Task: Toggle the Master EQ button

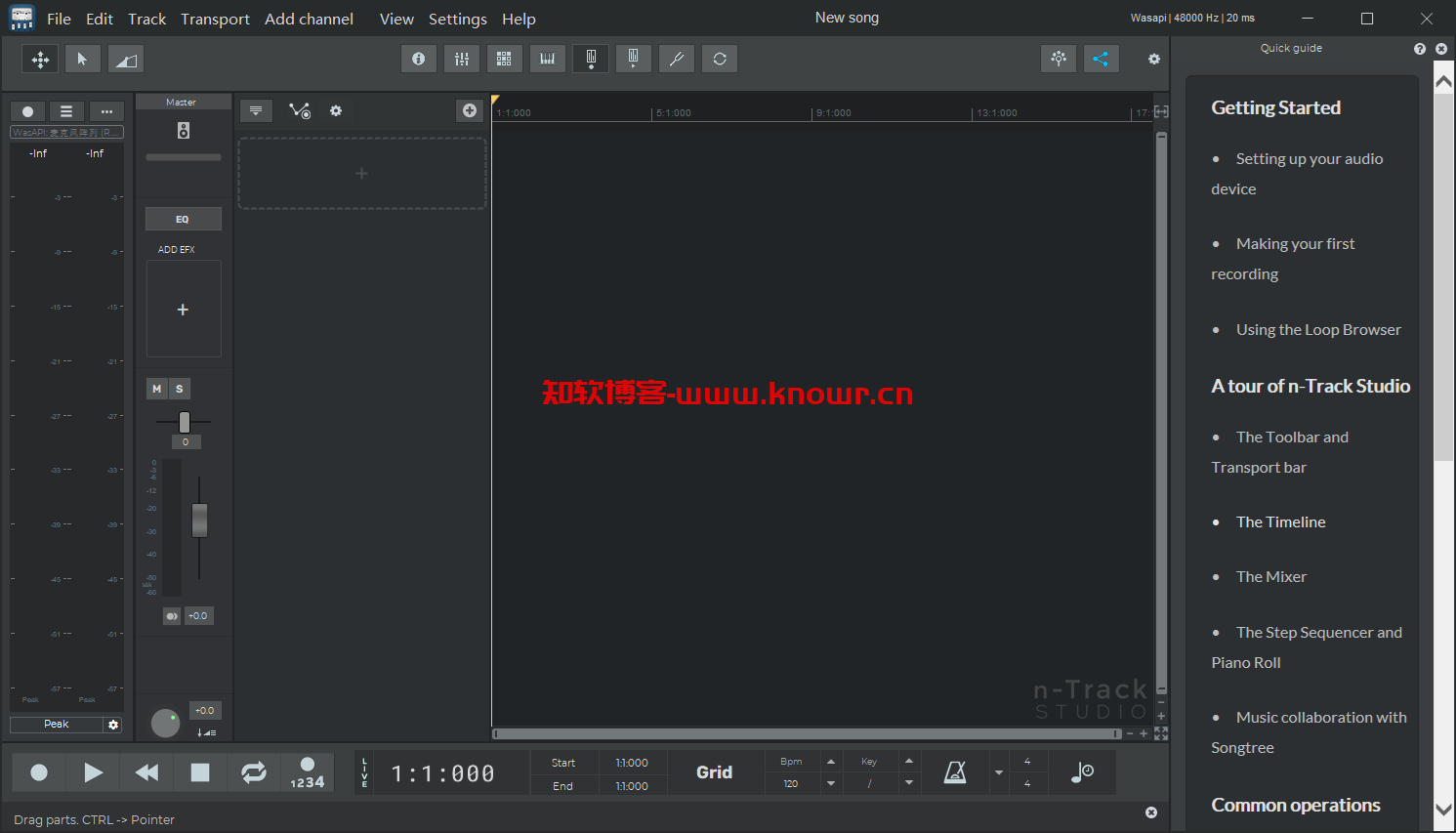Action: coord(184,220)
